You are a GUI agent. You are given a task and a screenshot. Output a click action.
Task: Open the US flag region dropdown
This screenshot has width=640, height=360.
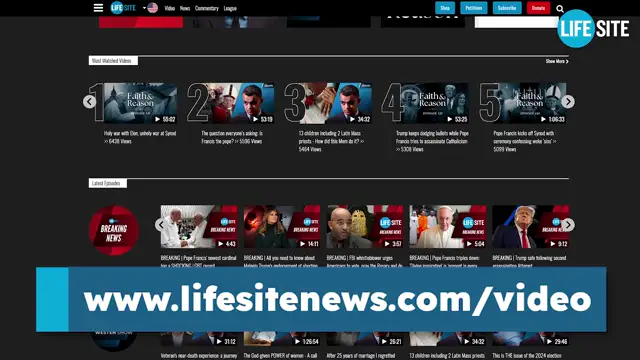click(x=151, y=8)
